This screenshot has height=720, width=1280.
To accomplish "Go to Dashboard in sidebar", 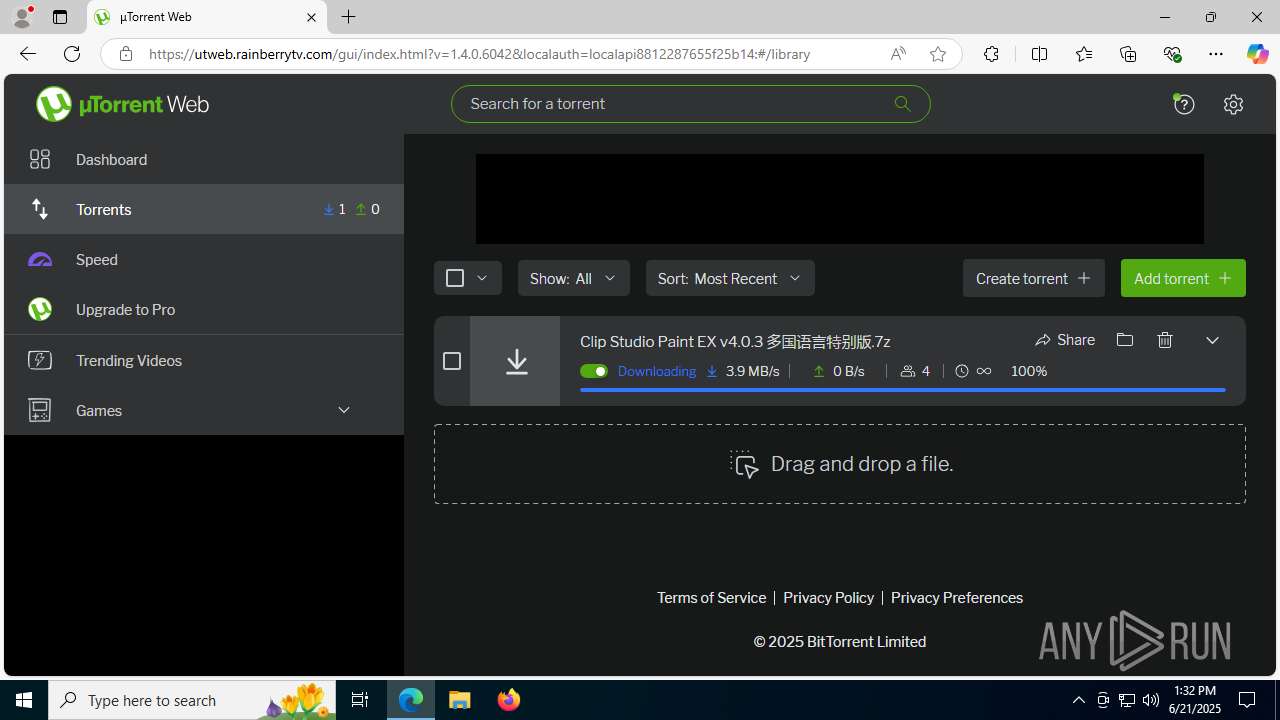I will tap(204, 159).
